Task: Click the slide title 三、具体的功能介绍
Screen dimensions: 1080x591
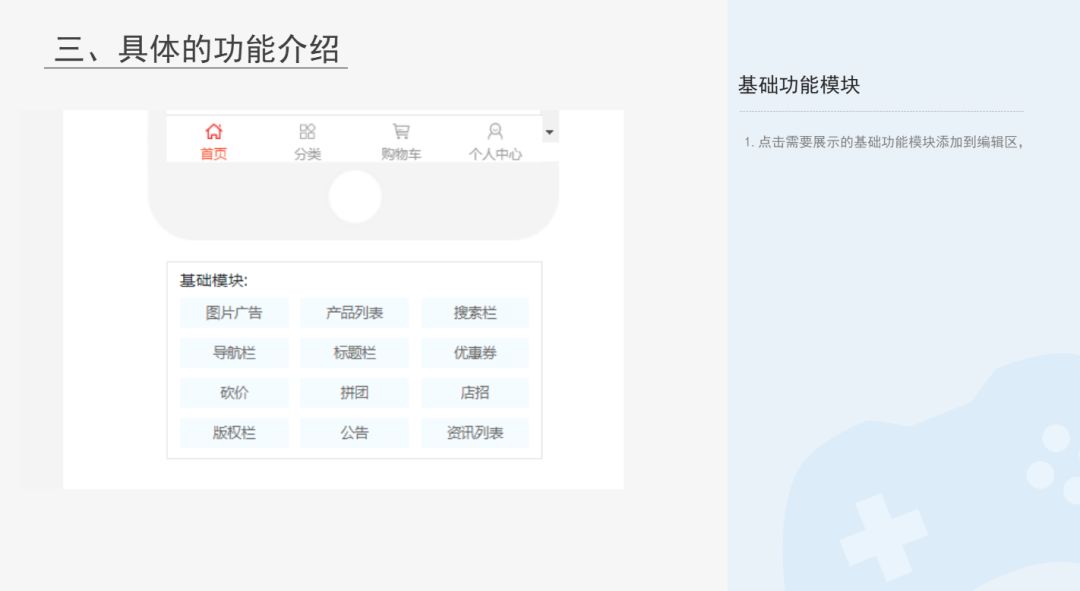Action: (197, 49)
